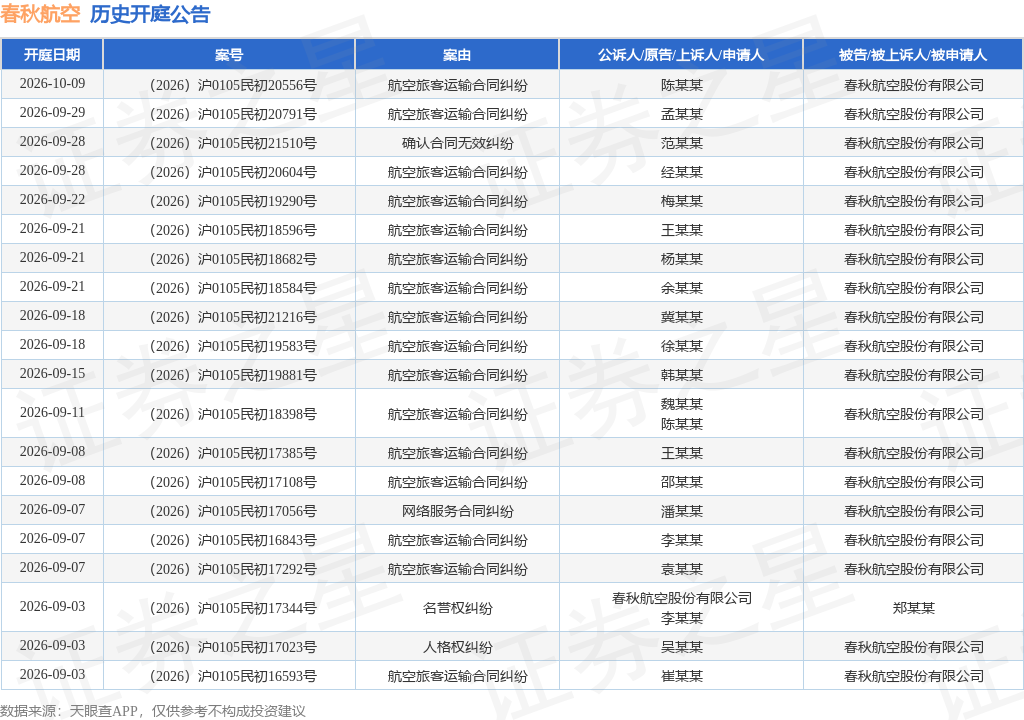Image resolution: width=1024 pixels, height=720 pixels.
Task: Select defendant 郑某某 cell
Action: 914,608
